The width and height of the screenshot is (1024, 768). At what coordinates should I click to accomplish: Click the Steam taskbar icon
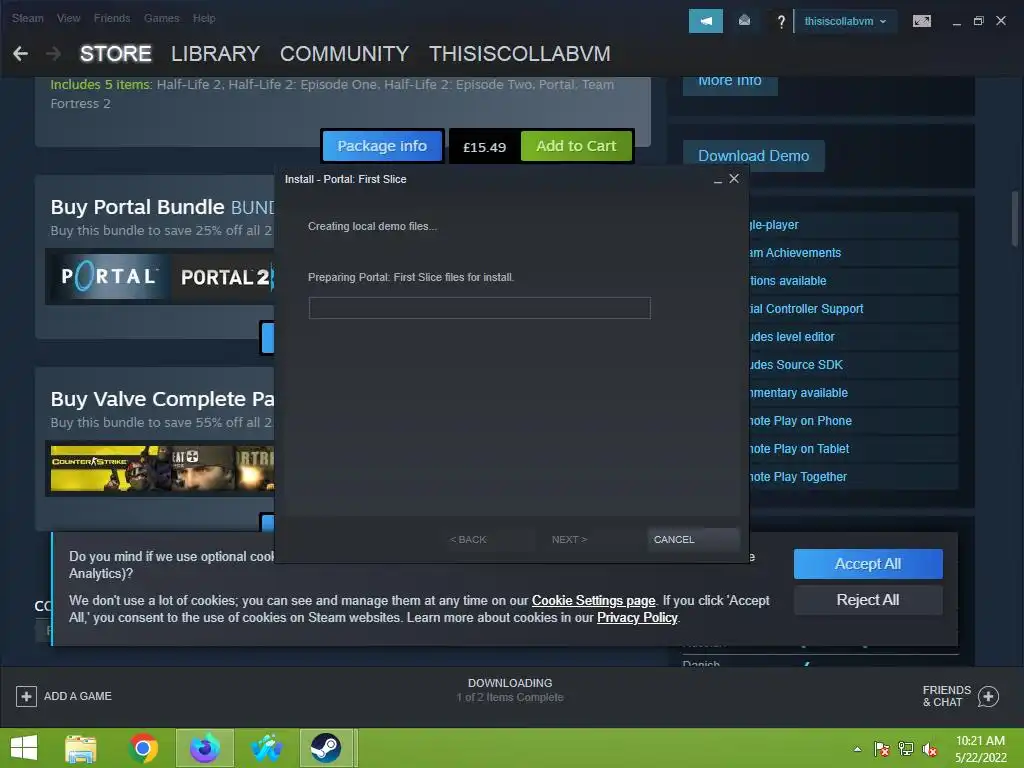326,748
